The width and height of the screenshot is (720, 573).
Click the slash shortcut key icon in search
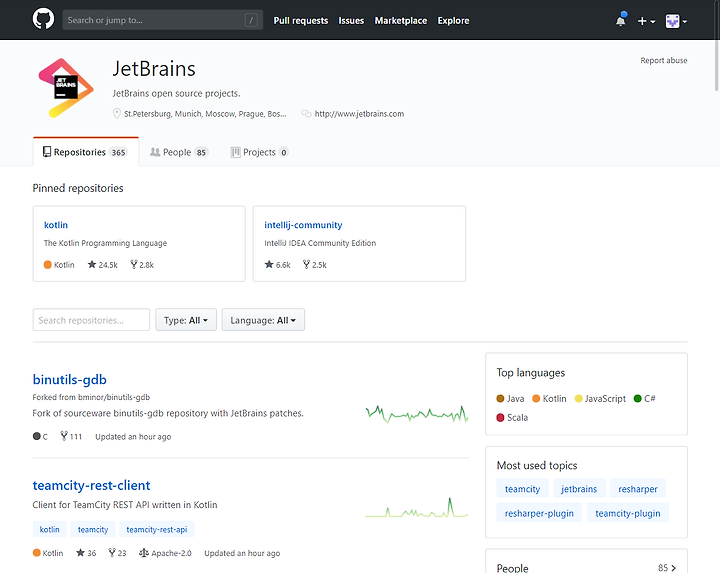pyautogui.click(x=251, y=20)
